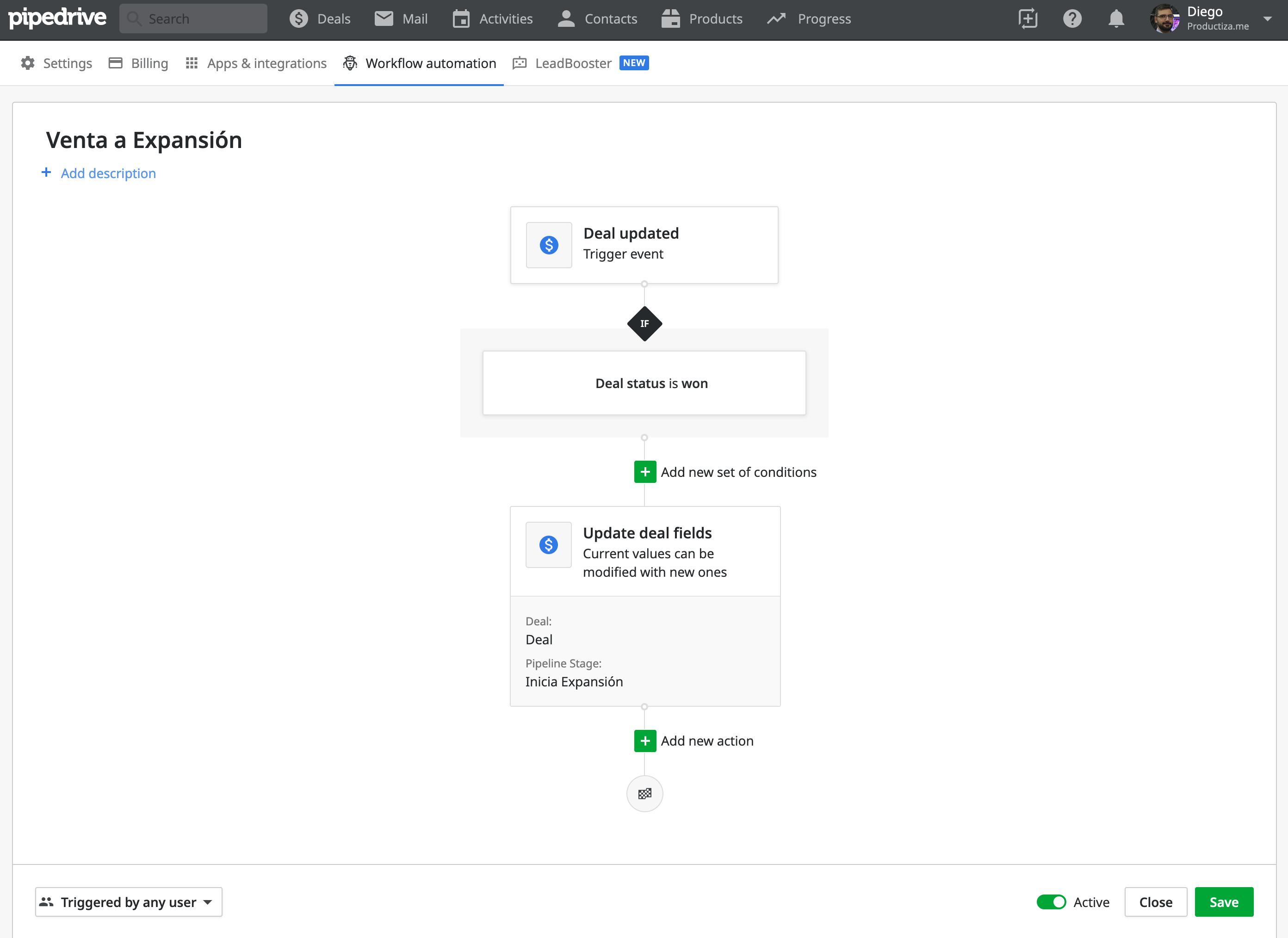The height and width of the screenshot is (938, 1288).
Task: Open the Deals menu
Action: point(320,19)
